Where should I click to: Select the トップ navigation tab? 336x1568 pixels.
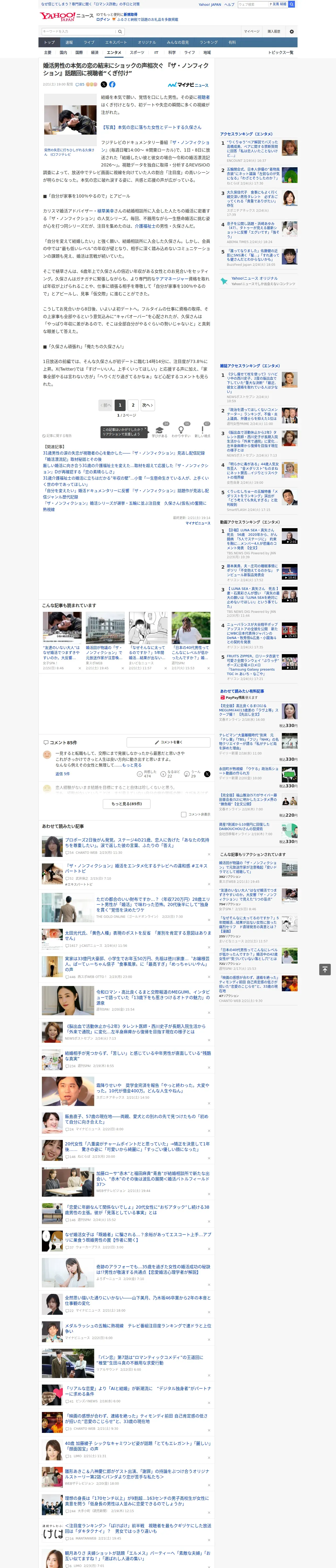point(49,43)
